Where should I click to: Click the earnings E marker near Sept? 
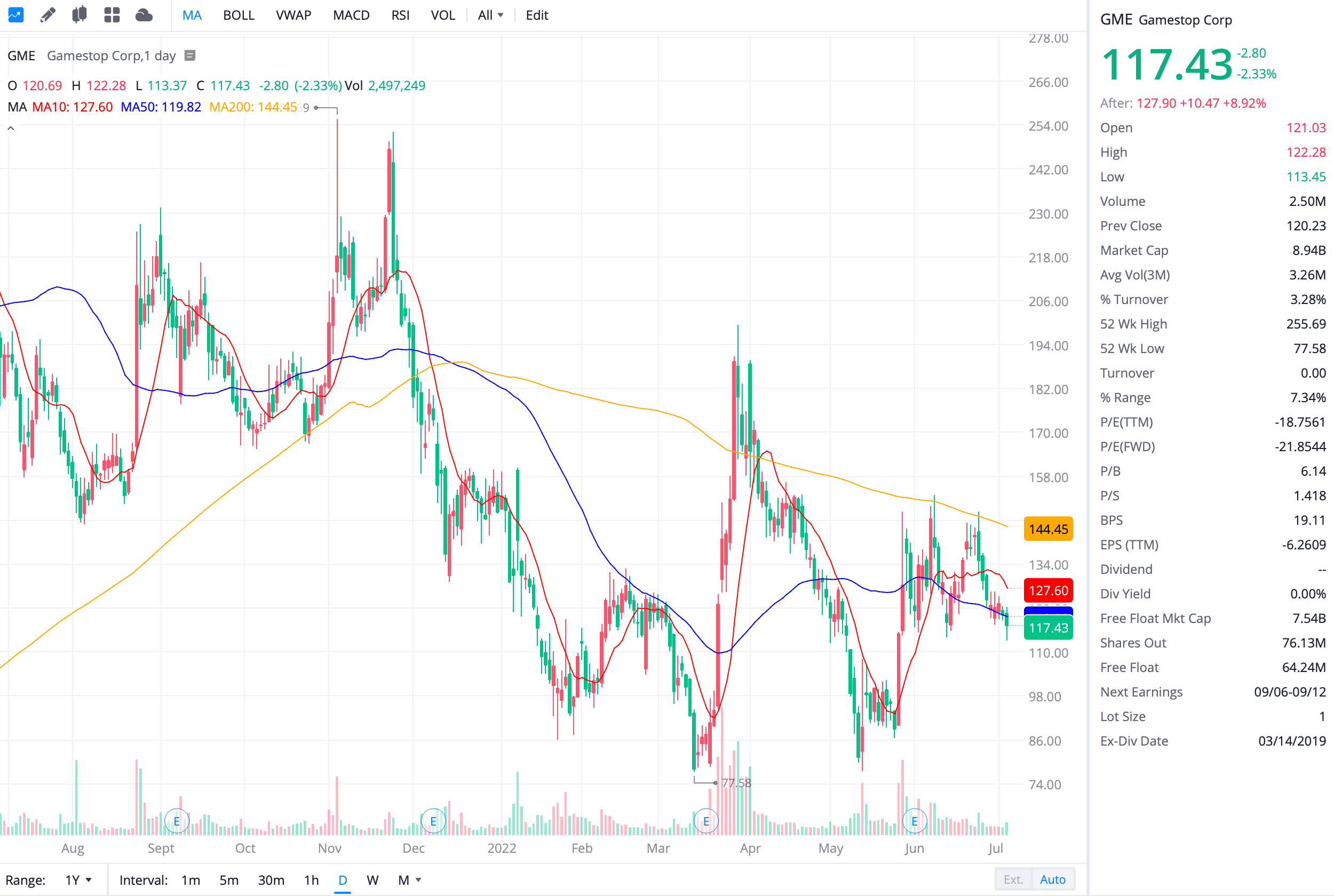pos(177,821)
